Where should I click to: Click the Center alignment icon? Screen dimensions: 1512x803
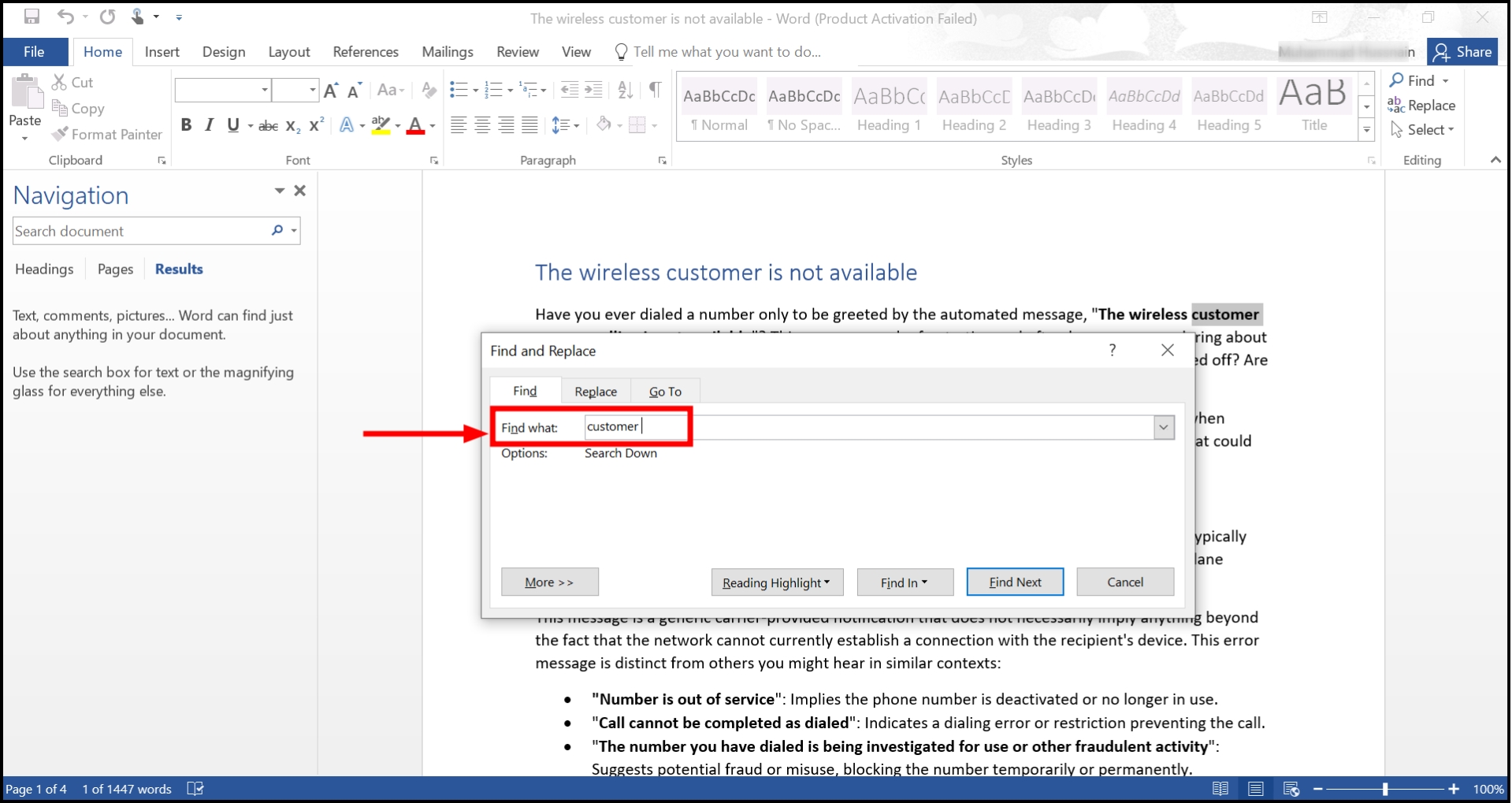coord(481,125)
